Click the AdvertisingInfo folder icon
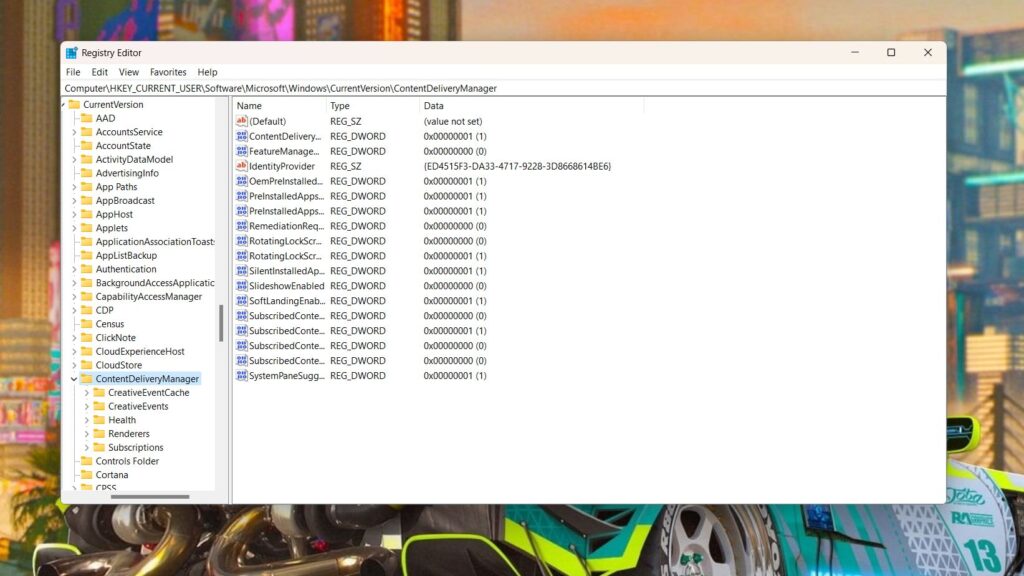Image resolution: width=1024 pixels, height=576 pixels. [x=86, y=173]
